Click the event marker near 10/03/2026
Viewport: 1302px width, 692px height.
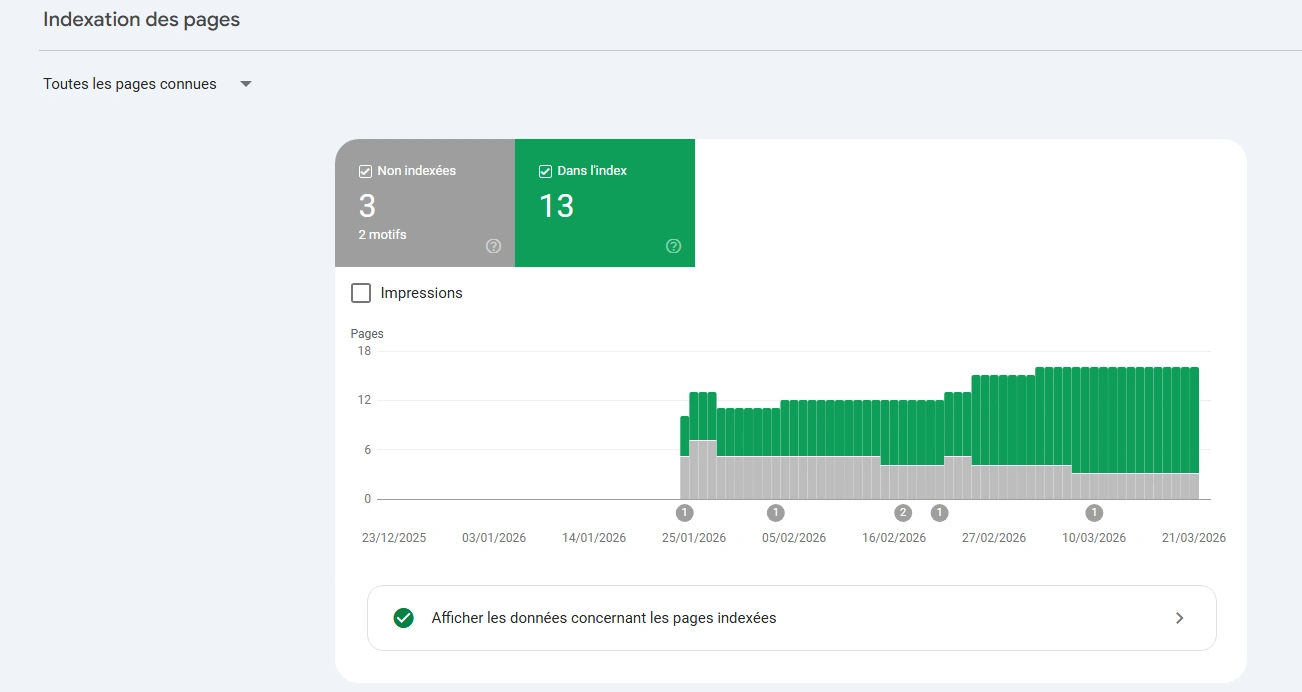click(1093, 513)
